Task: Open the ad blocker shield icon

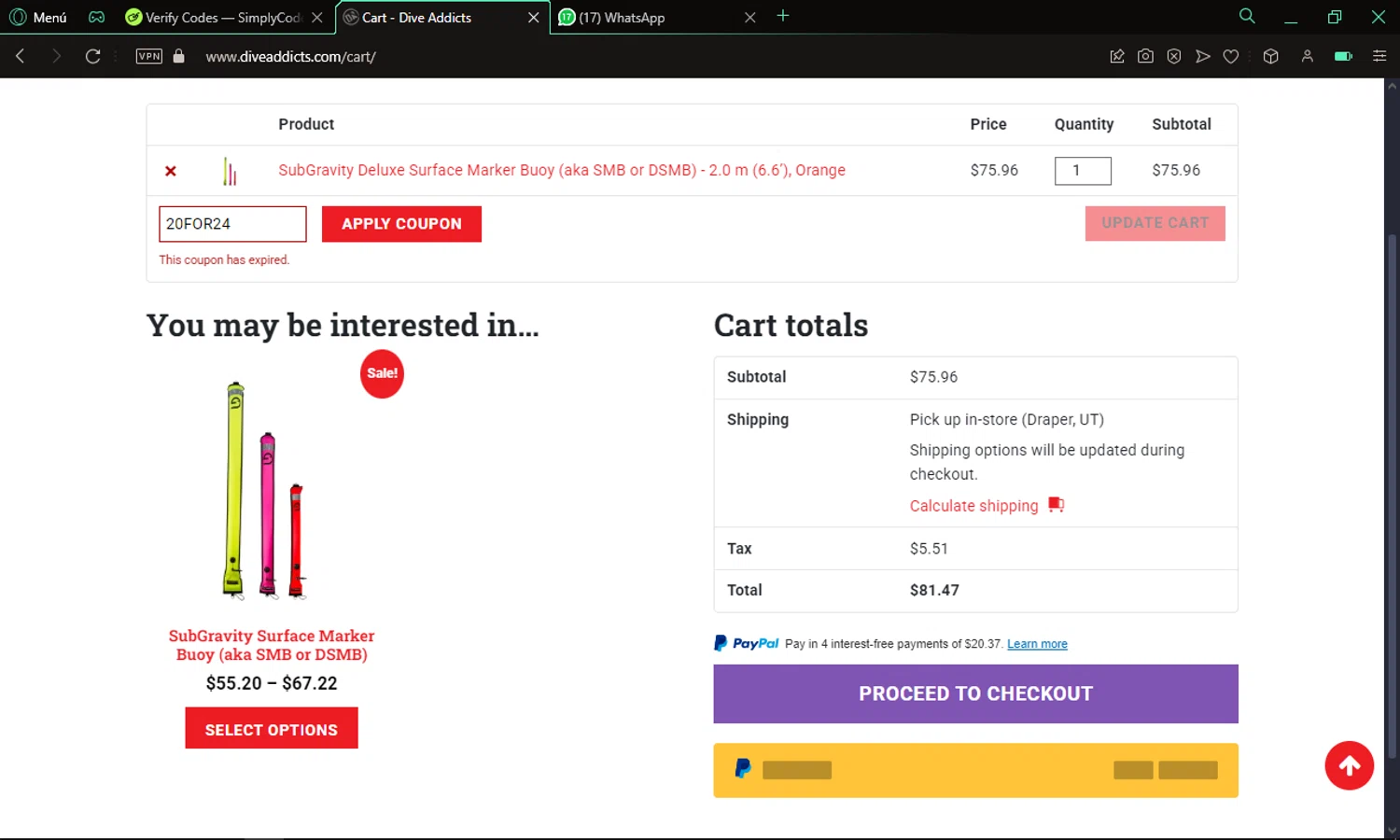Action: [1174, 56]
